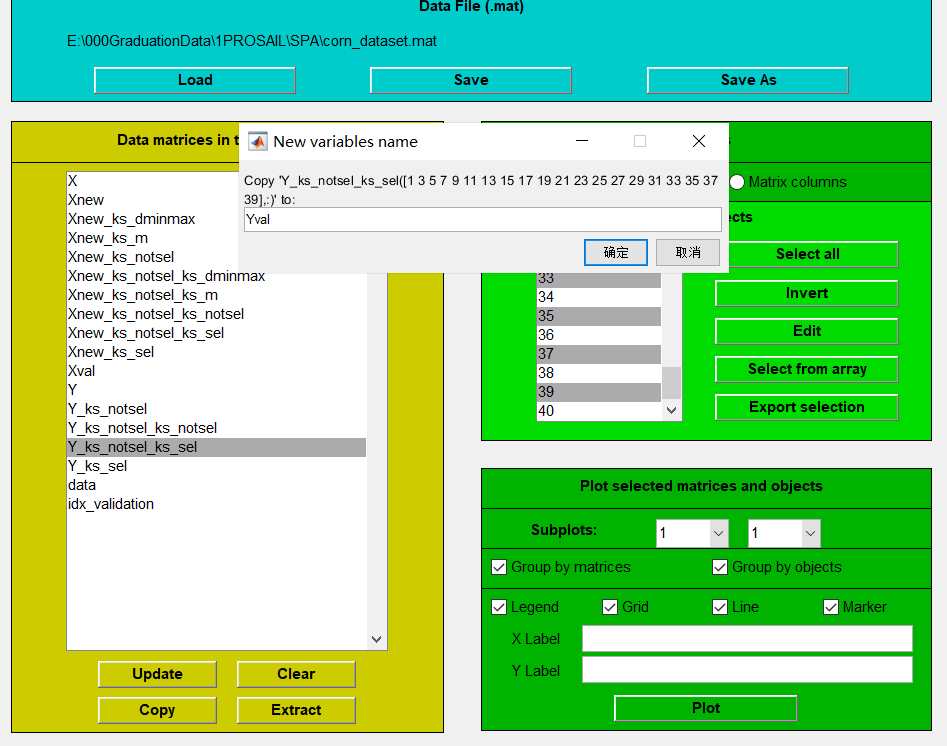
Task: Extract the selected matrix
Action: pyautogui.click(x=296, y=710)
